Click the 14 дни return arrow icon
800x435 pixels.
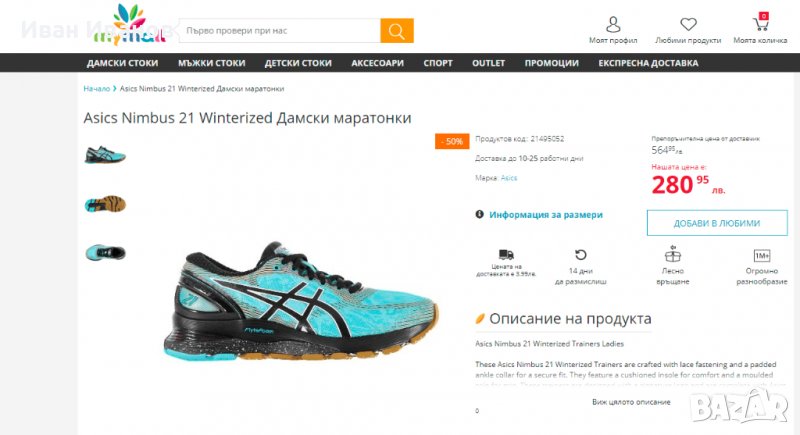click(581, 254)
